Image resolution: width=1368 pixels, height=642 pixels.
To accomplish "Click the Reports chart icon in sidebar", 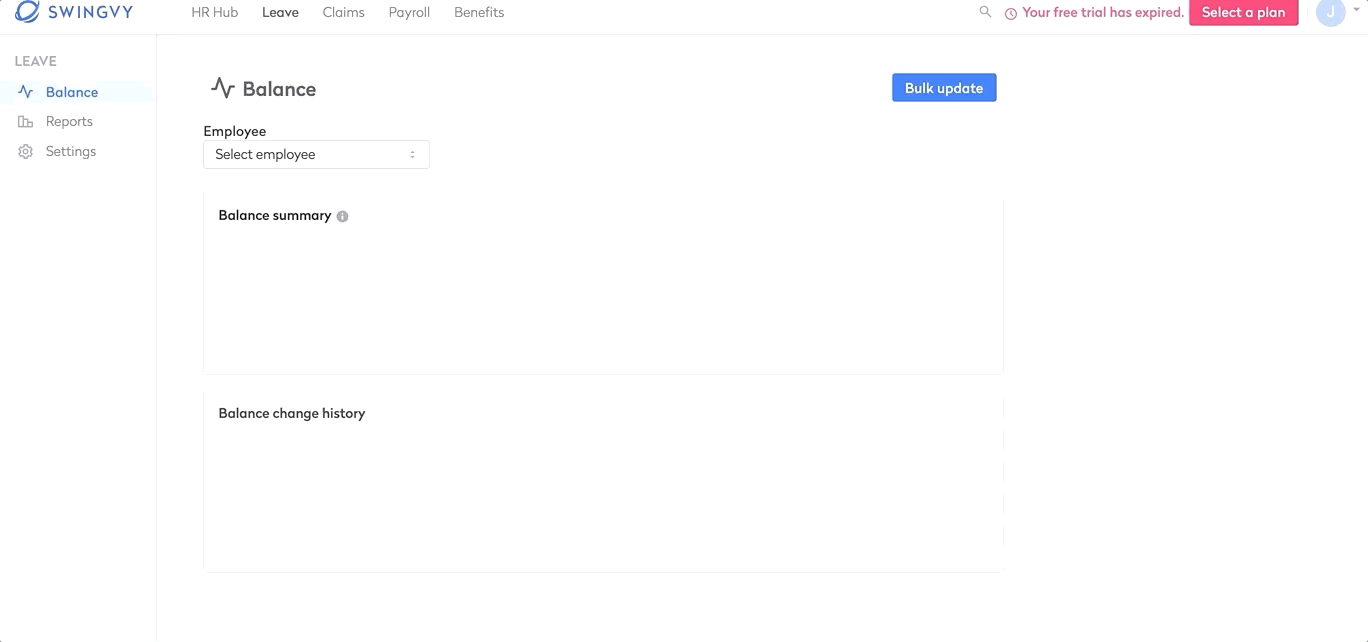I will (26, 122).
